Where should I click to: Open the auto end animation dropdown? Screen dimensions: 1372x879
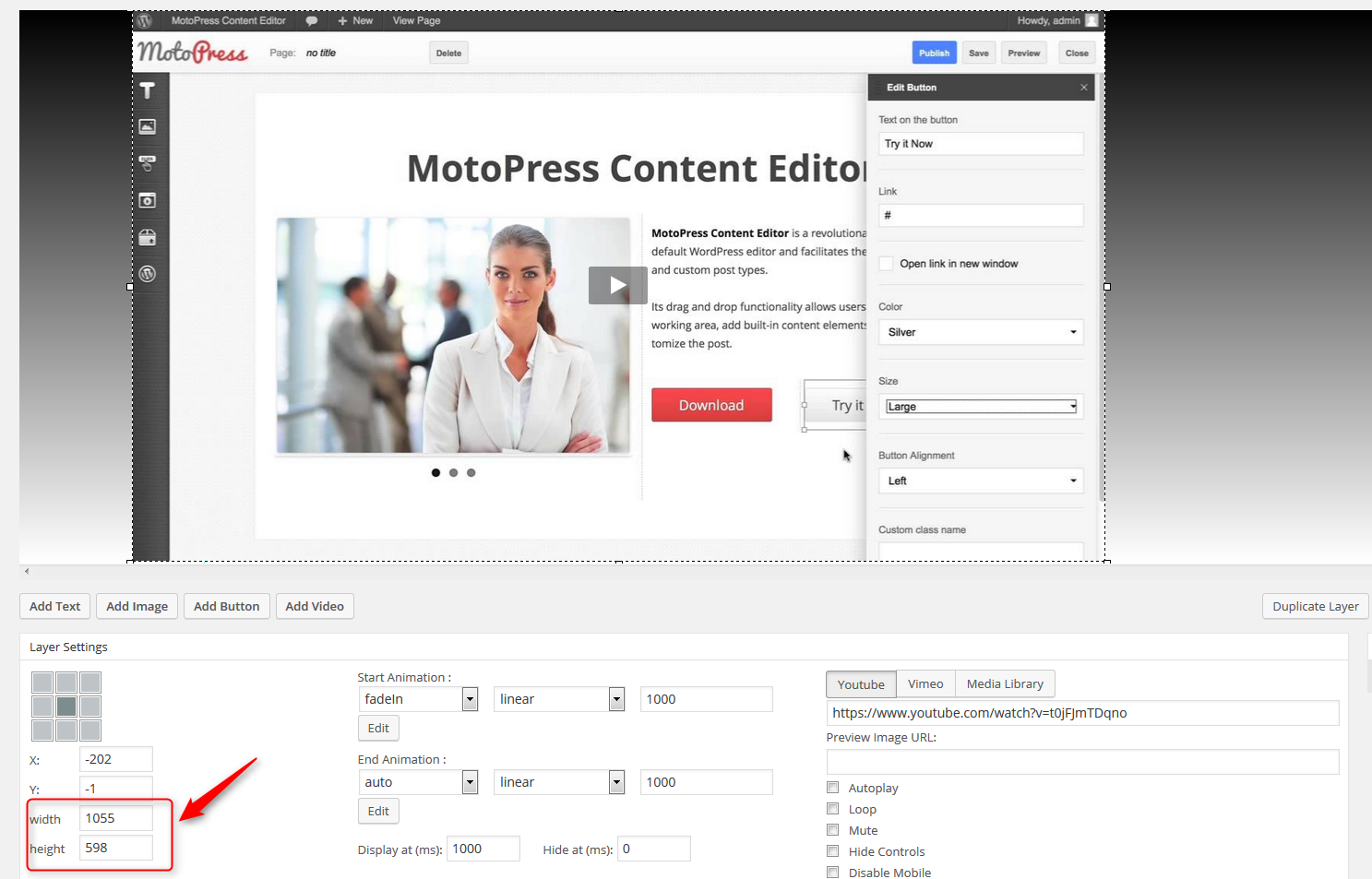(x=418, y=782)
